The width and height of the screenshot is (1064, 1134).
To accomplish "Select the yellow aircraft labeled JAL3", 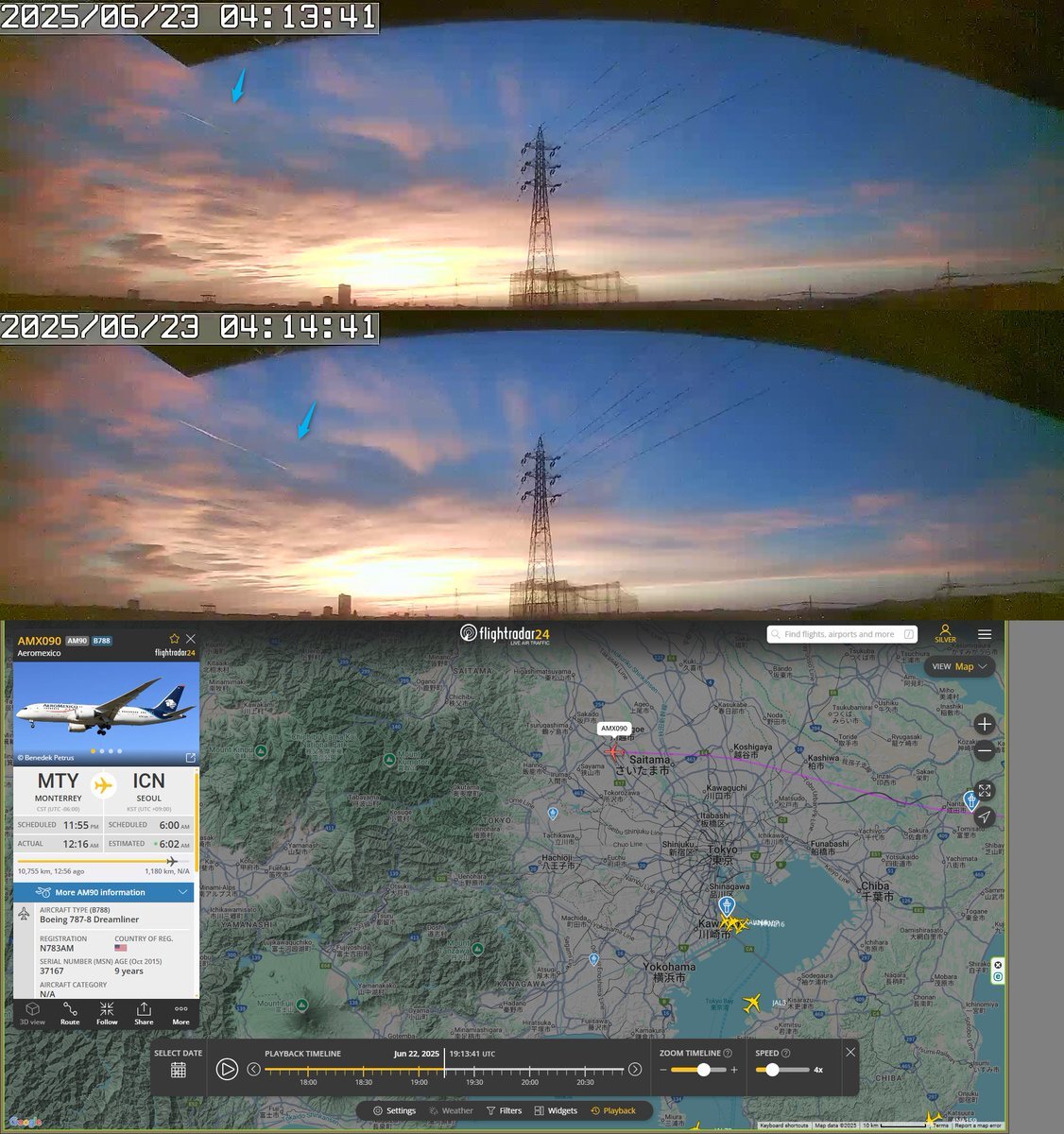I will tap(753, 1004).
